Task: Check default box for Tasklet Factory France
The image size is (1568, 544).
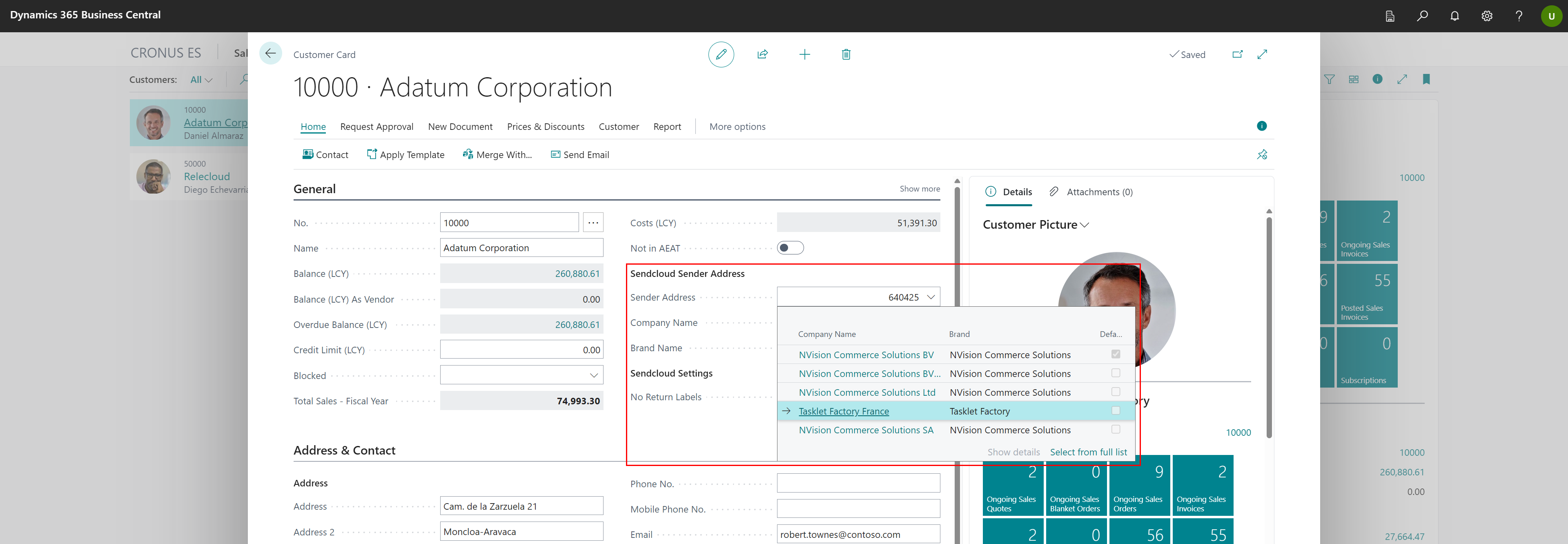Action: tap(1115, 411)
